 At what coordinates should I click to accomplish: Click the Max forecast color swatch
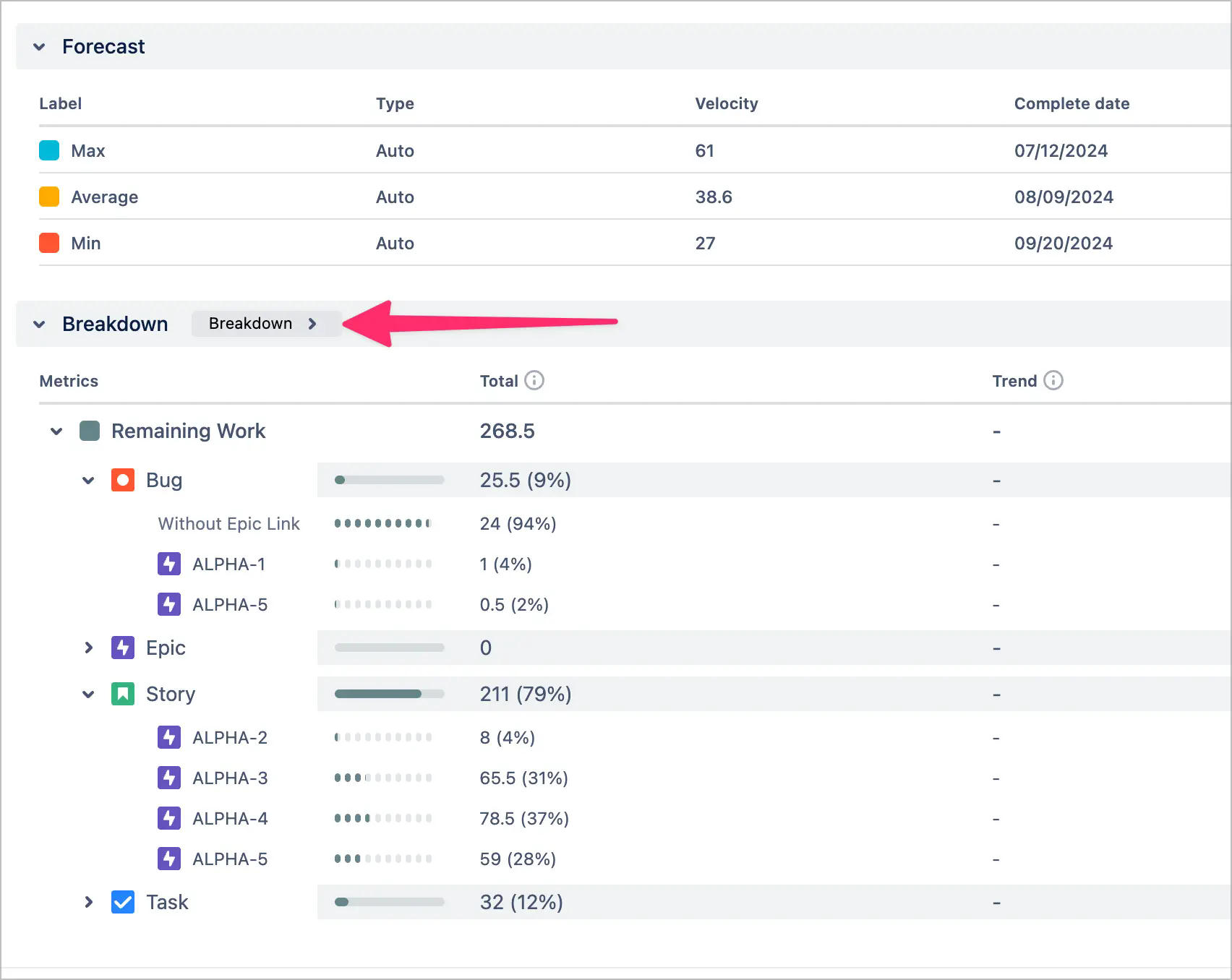coord(48,150)
